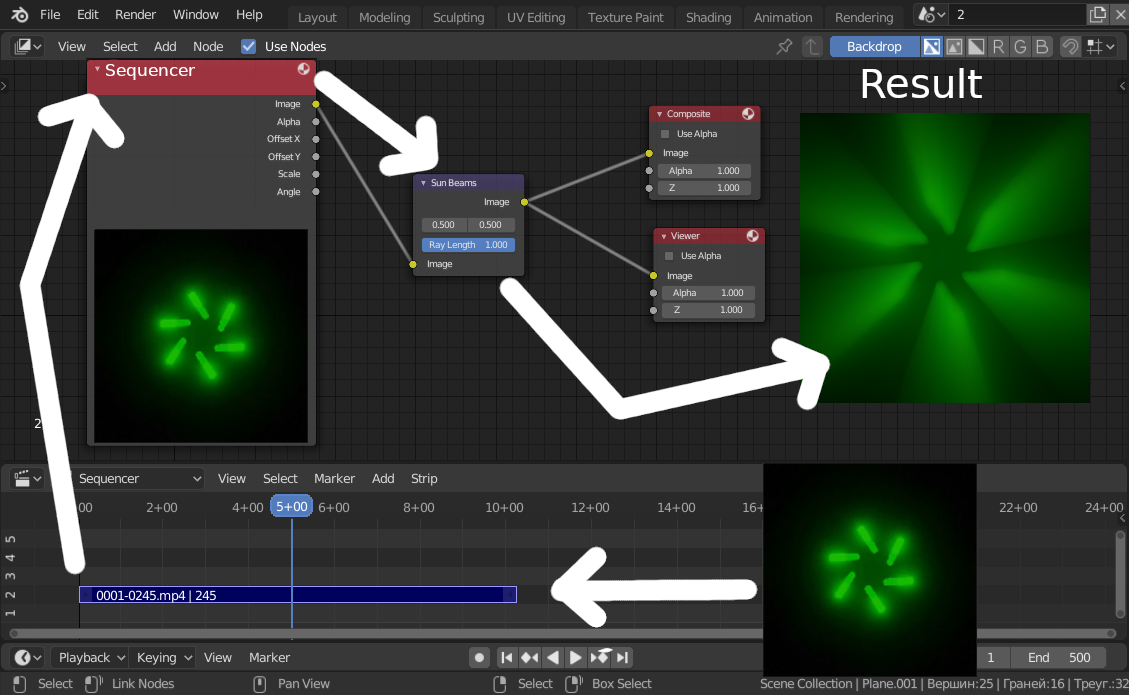This screenshot has height=695, width=1129.
Task: Show red channel R button
Action: point(998,47)
